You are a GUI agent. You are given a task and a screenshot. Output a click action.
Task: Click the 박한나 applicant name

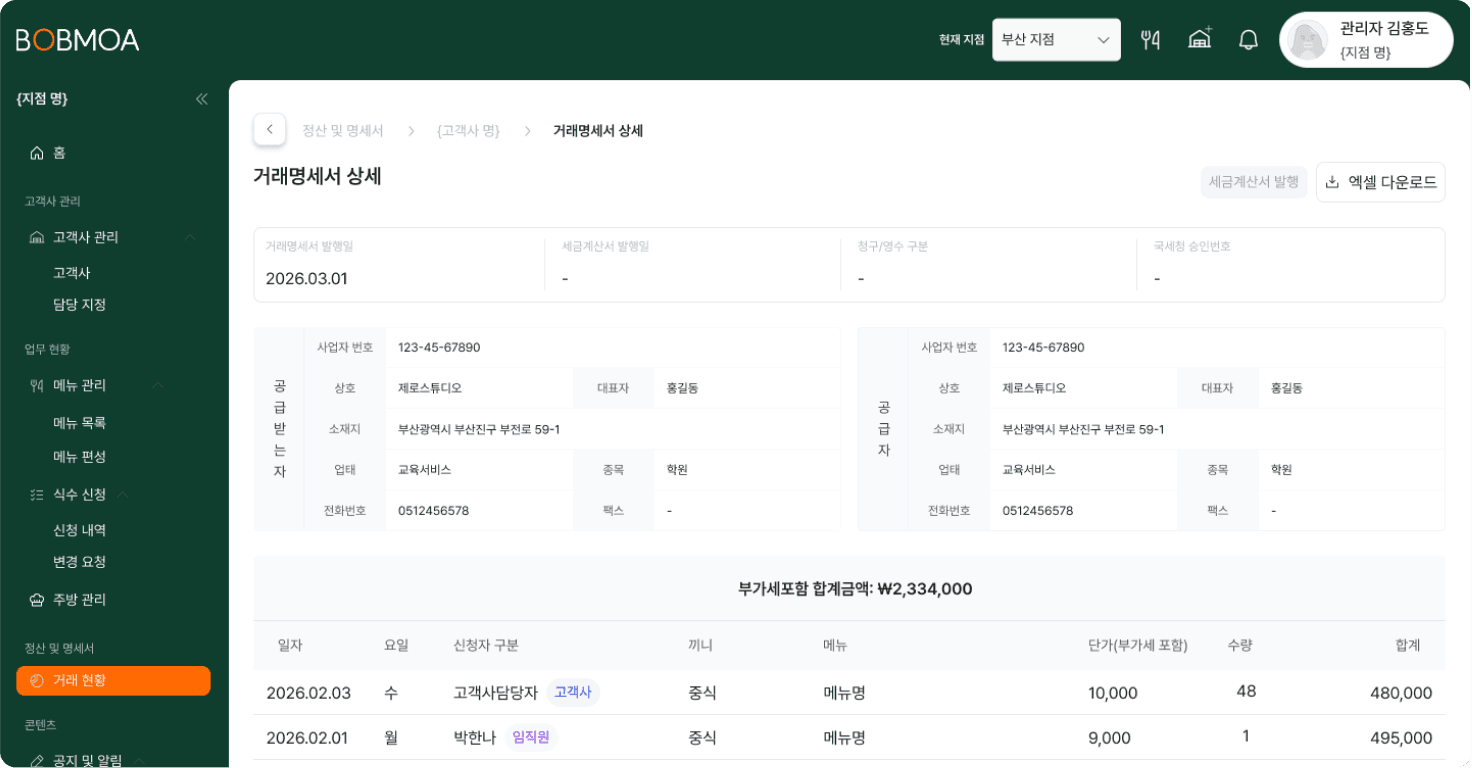point(475,738)
